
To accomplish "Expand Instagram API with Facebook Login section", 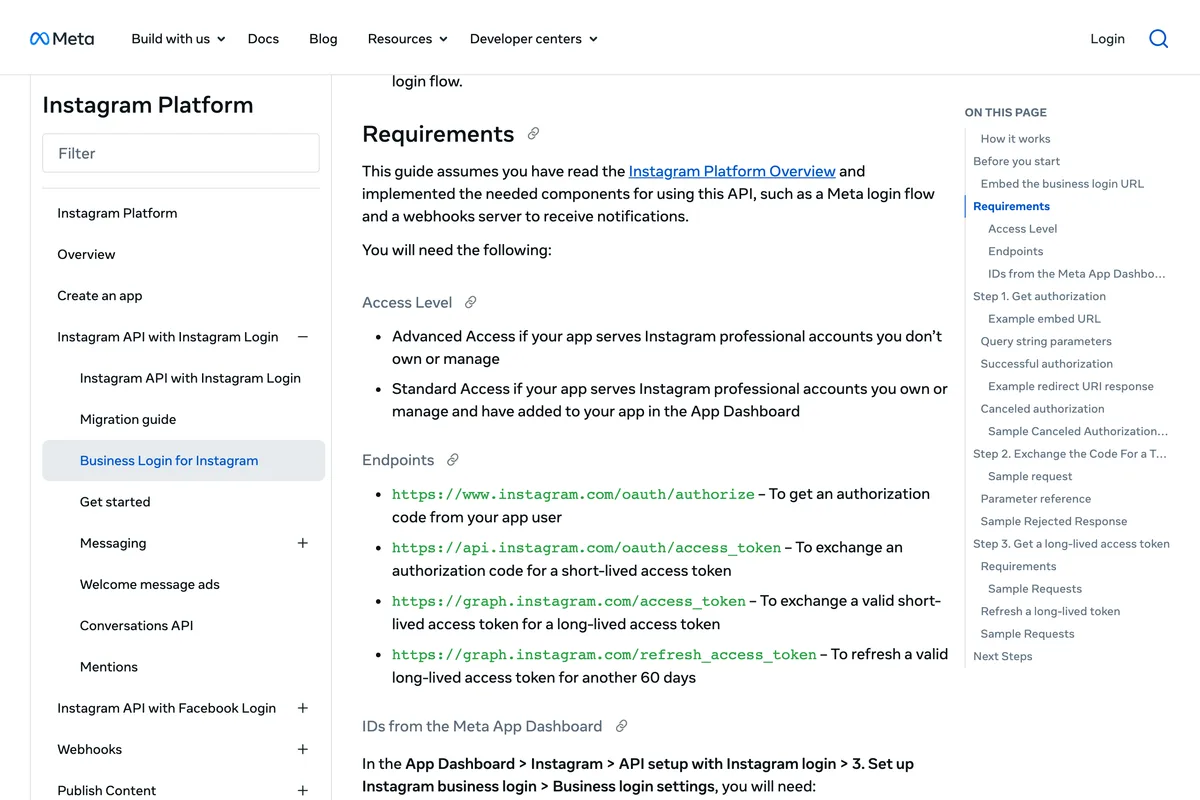I will 303,708.
